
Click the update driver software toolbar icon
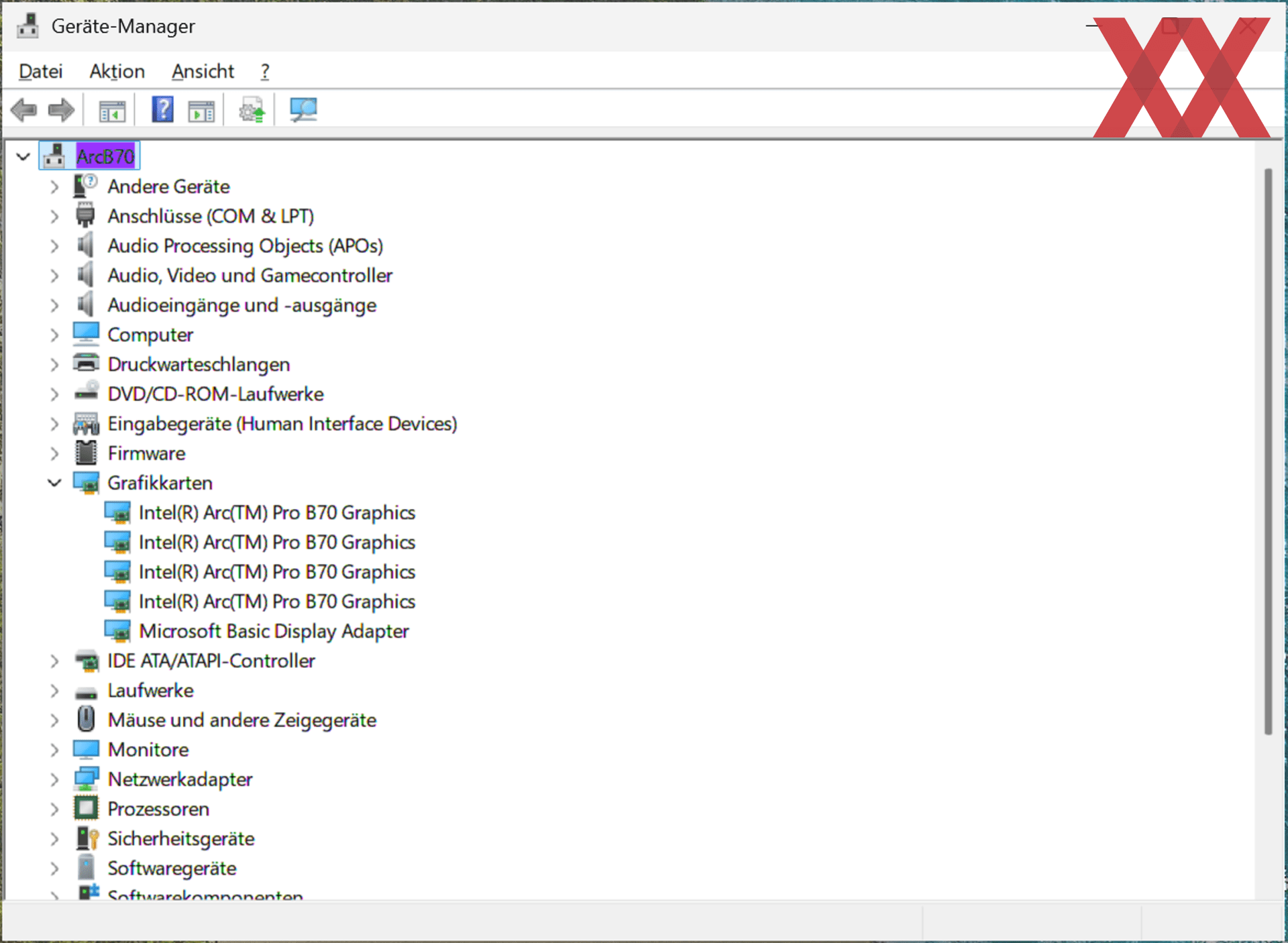tap(252, 110)
